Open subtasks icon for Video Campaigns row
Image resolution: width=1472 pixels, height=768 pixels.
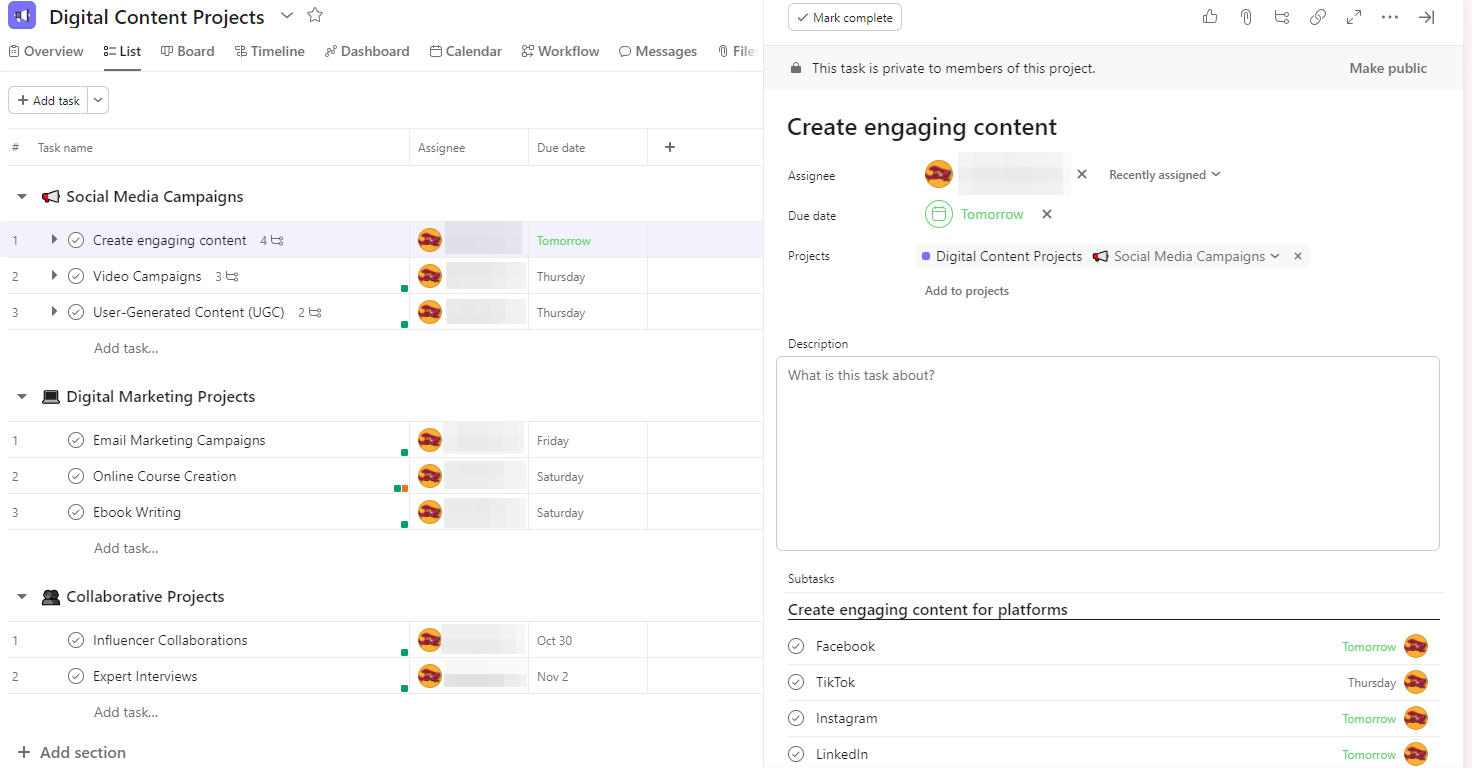click(x=232, y=277)
